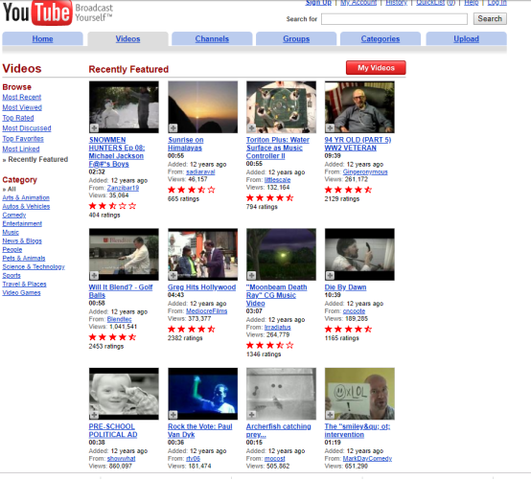The width and height of the screenshot is (531, 480).
Task: Filter by Travel & Places category
Action: (24, 284)
